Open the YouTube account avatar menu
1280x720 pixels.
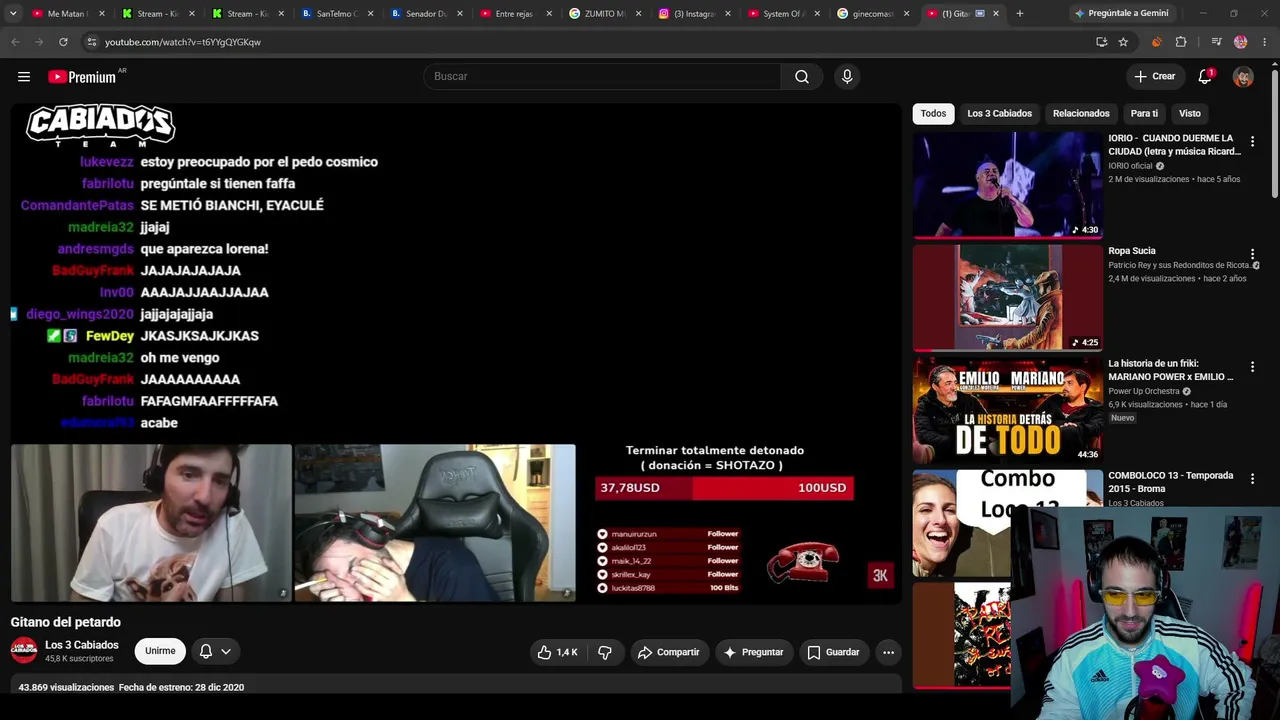click(1243, 77)
